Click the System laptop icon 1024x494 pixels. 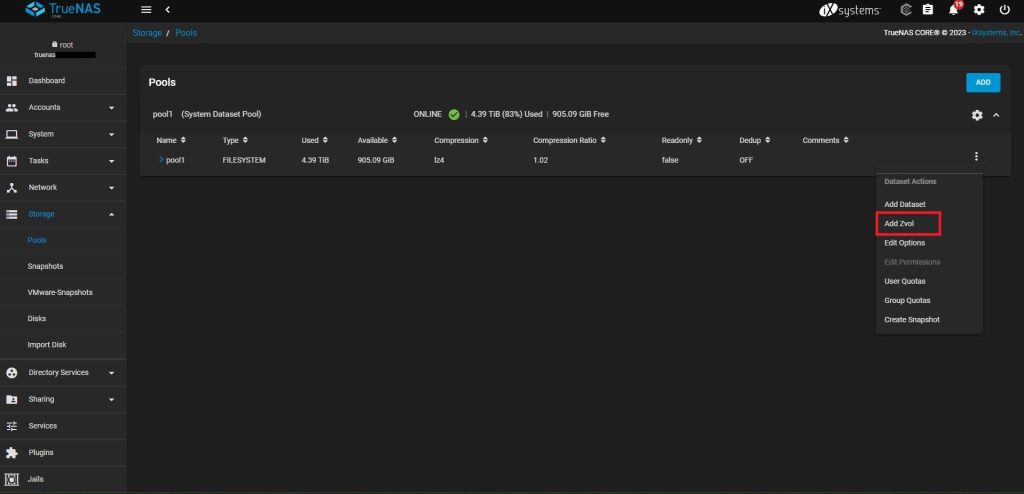12,135
